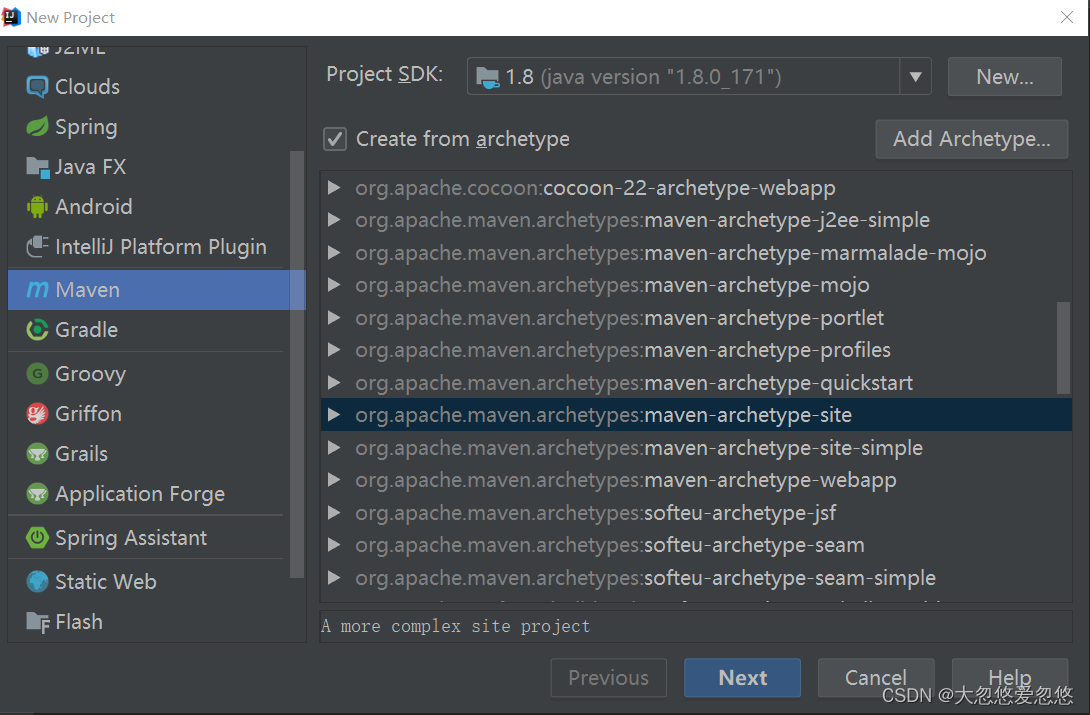The width and height of the screenshot is (1090, 715).
Task: Select Clouds project type
Action: 149,87
